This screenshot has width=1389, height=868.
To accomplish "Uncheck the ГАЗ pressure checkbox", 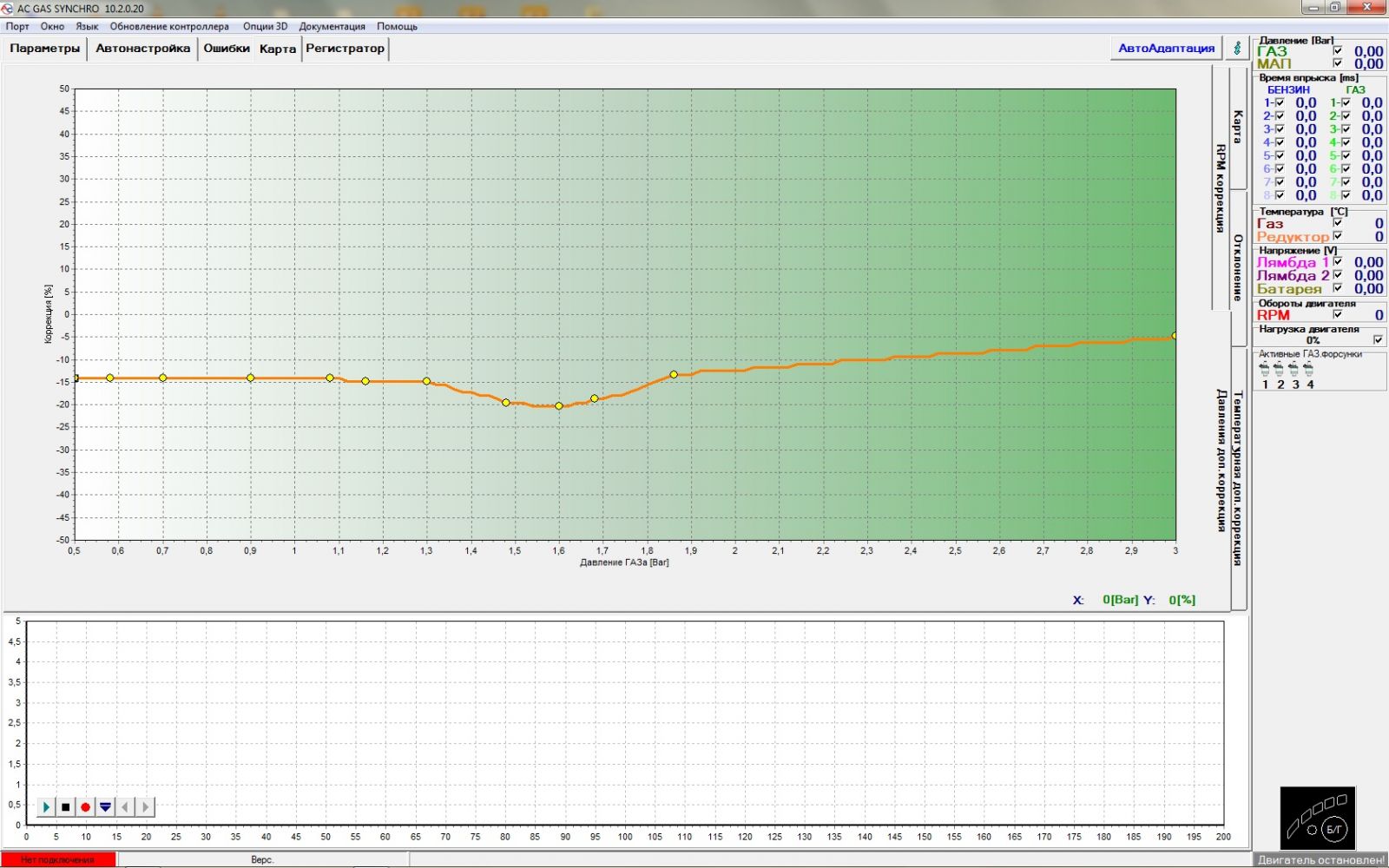I will click(1338, 50).
